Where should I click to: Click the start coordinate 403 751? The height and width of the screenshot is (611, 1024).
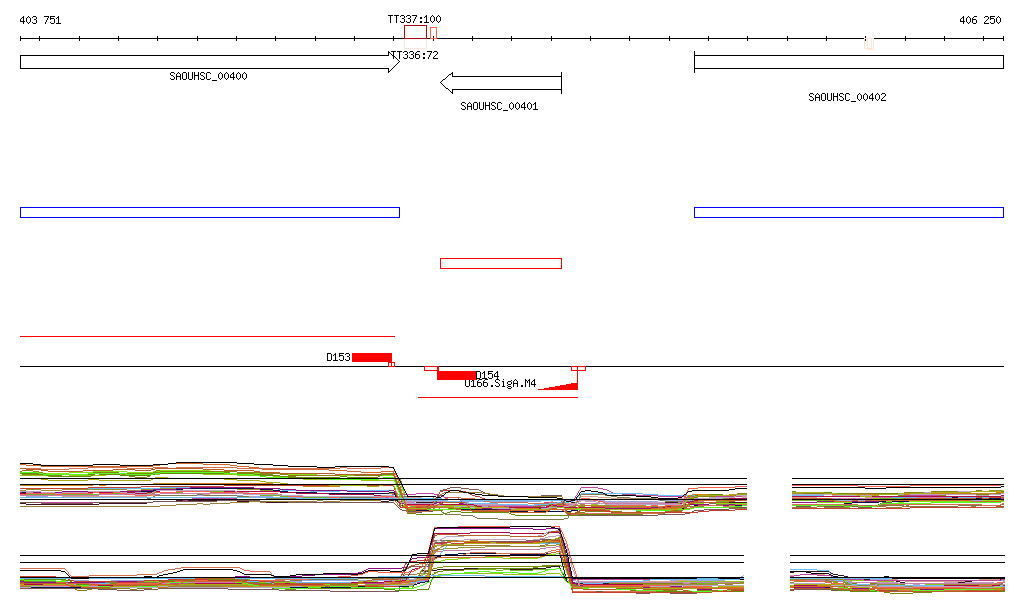click(x=40, y=20)
